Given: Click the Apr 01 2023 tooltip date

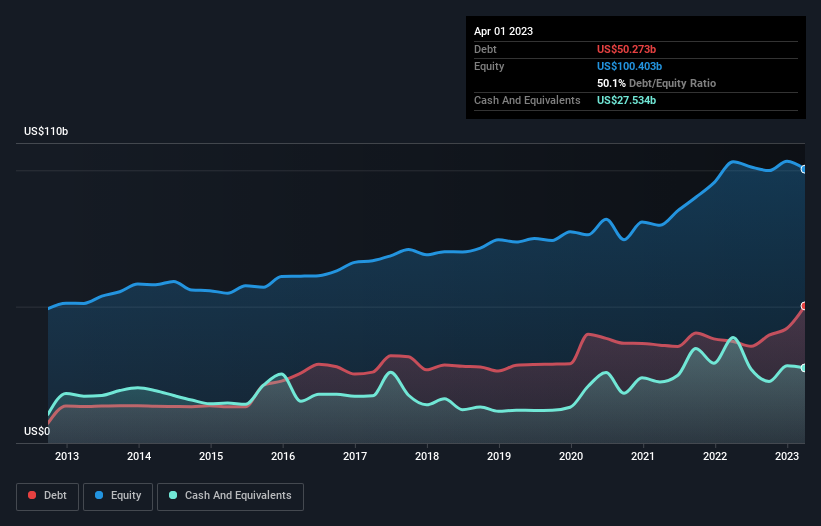Looking at the screenshot, I should coord(503,31).
